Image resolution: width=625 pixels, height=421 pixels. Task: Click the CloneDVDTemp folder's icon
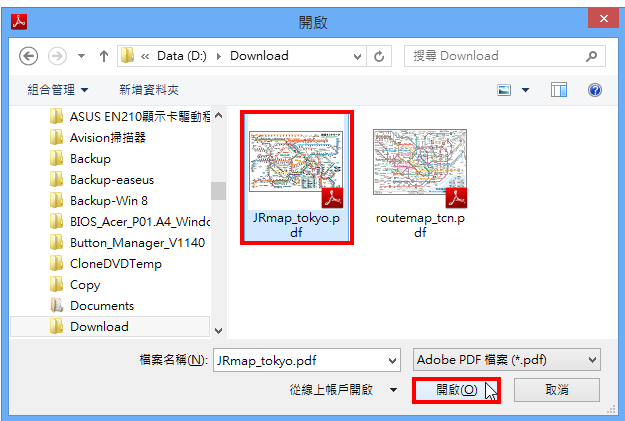click(x=56, y=263)
